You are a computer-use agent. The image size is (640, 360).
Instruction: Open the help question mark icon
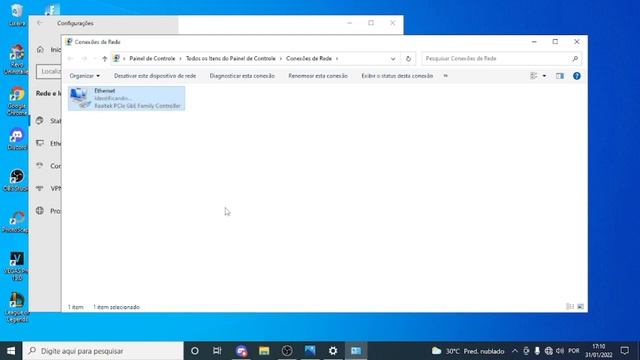[576, 76]
